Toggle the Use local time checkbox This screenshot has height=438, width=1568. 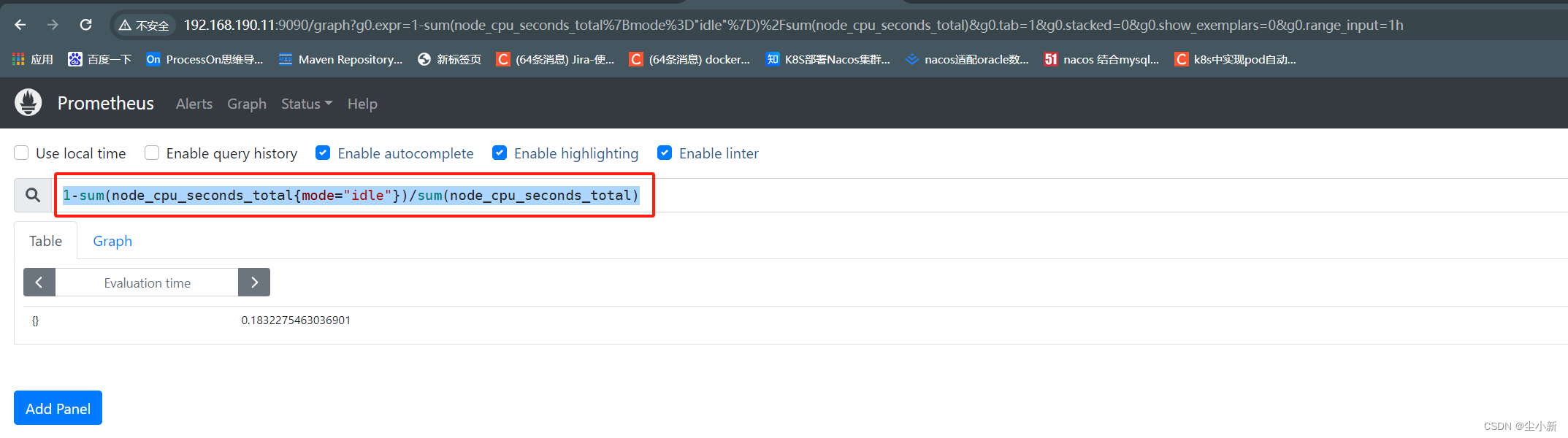[x=21, y=153]
